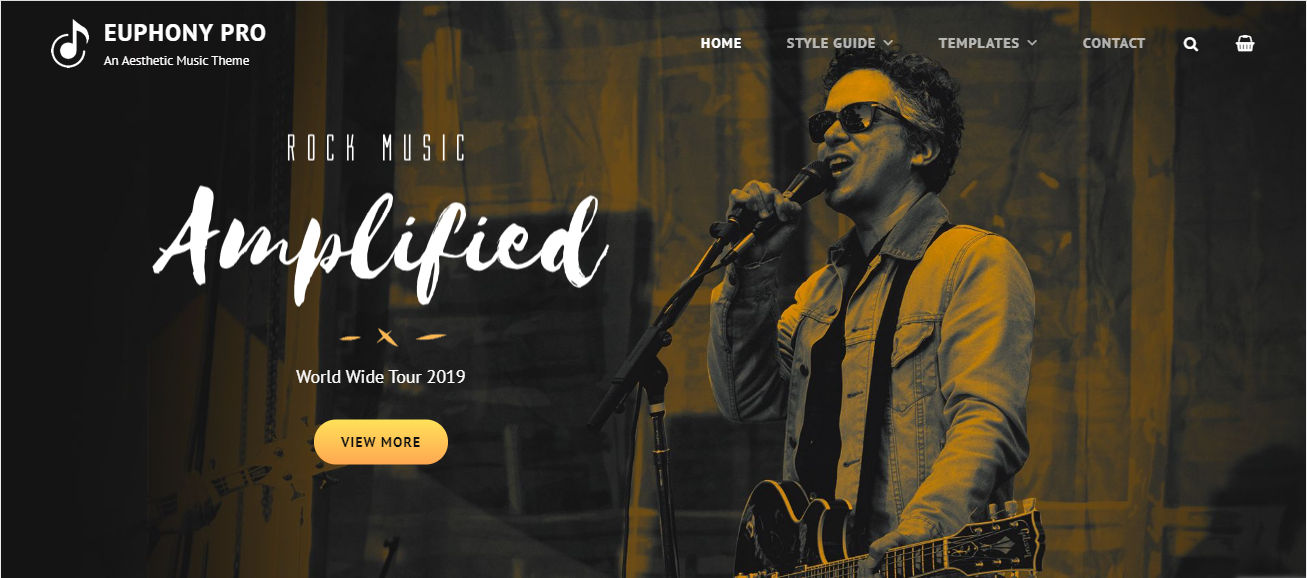1307x578 pixels.
Task: Click the An Aesthetic Music Theme tagline
Action: point(177,61)
